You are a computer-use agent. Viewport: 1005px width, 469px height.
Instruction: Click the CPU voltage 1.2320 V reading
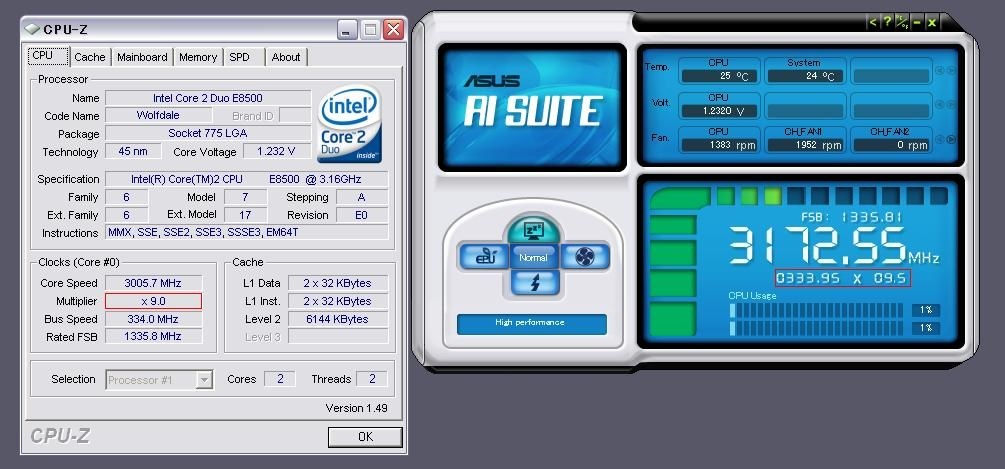718,111
